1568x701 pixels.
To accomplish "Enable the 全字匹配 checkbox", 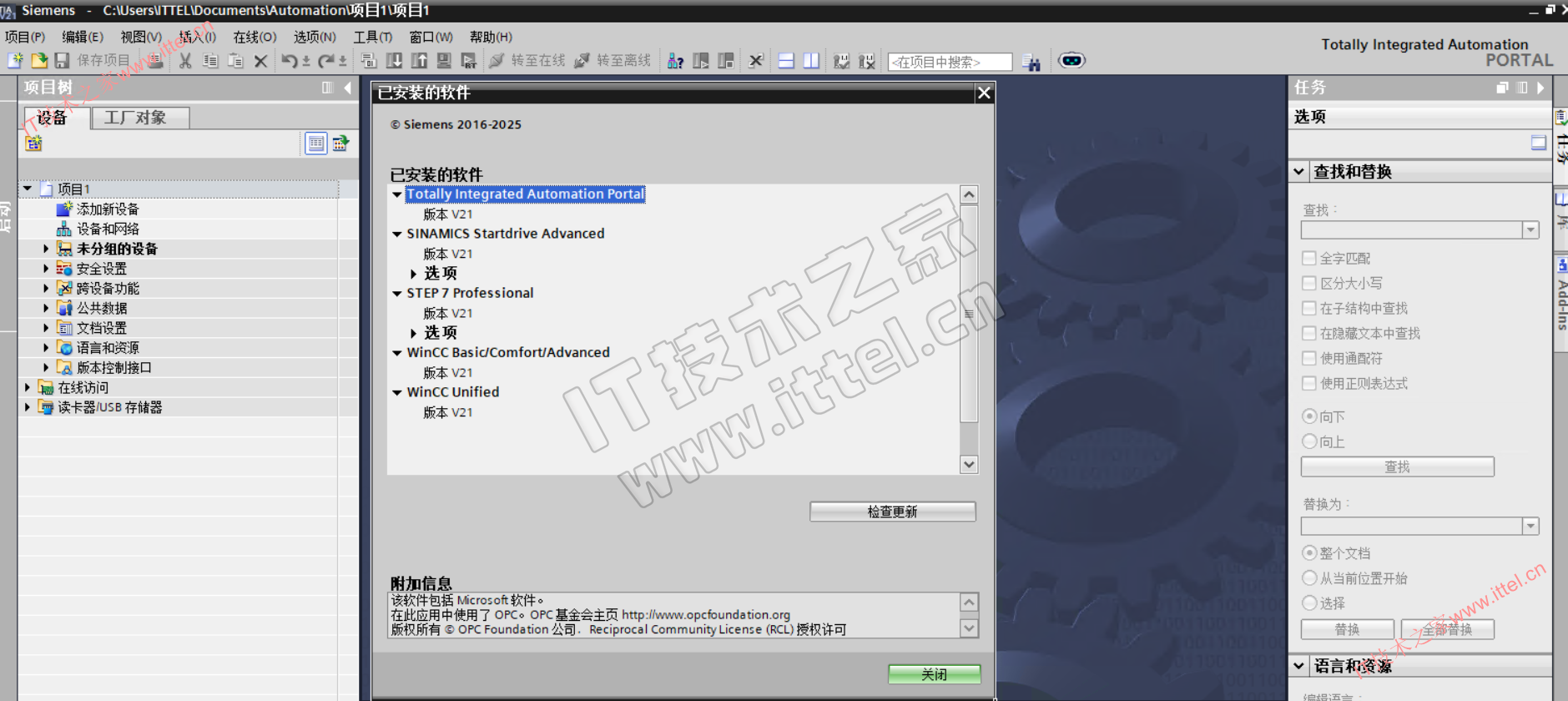I will 1309,259.
